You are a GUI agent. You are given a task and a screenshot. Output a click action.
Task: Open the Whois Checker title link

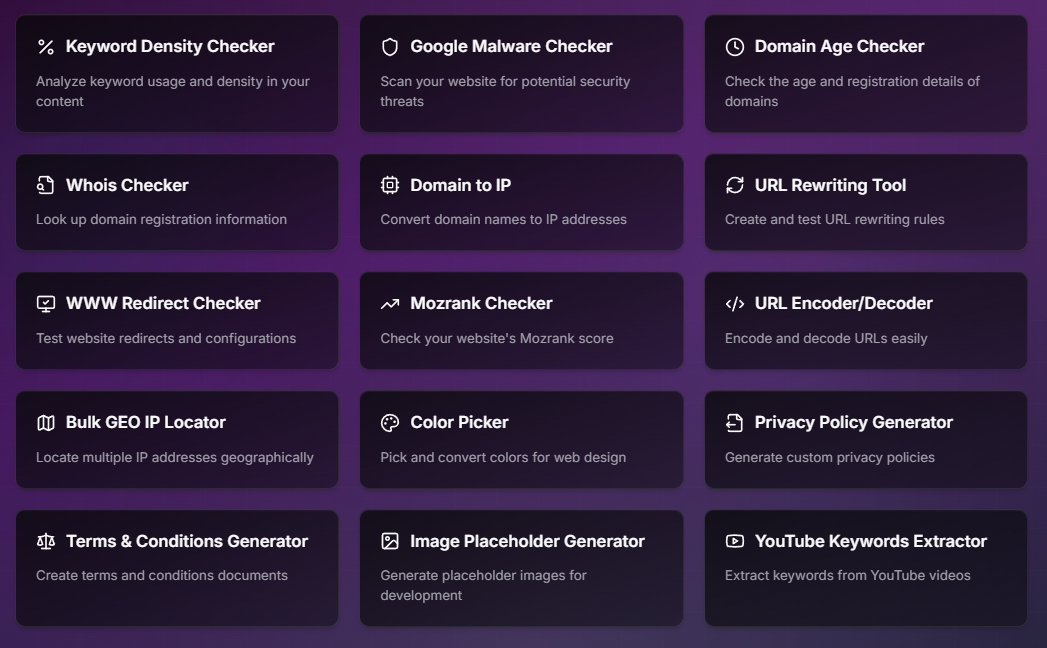click(x=127, y=185)
